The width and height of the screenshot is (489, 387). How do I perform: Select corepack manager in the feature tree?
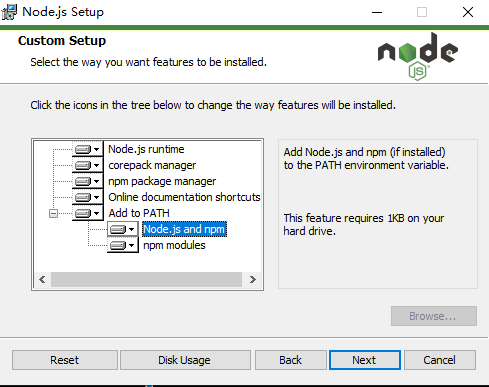point(152,165)
